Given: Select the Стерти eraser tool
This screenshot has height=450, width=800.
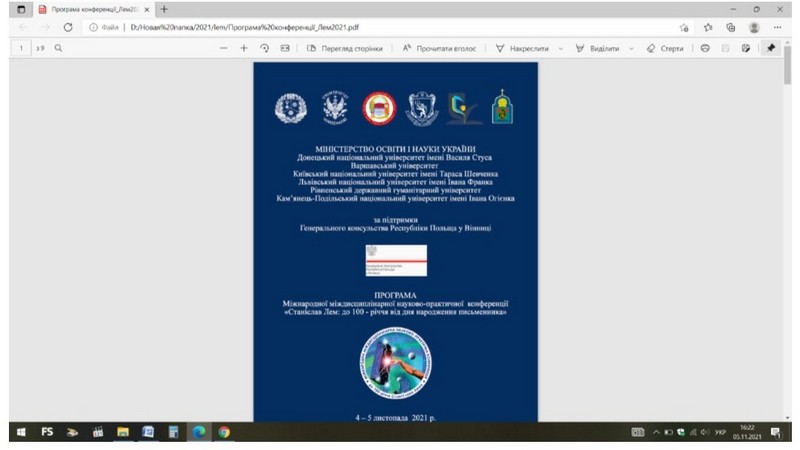Looking at the screenshot, I should click(x=665, y=48).
